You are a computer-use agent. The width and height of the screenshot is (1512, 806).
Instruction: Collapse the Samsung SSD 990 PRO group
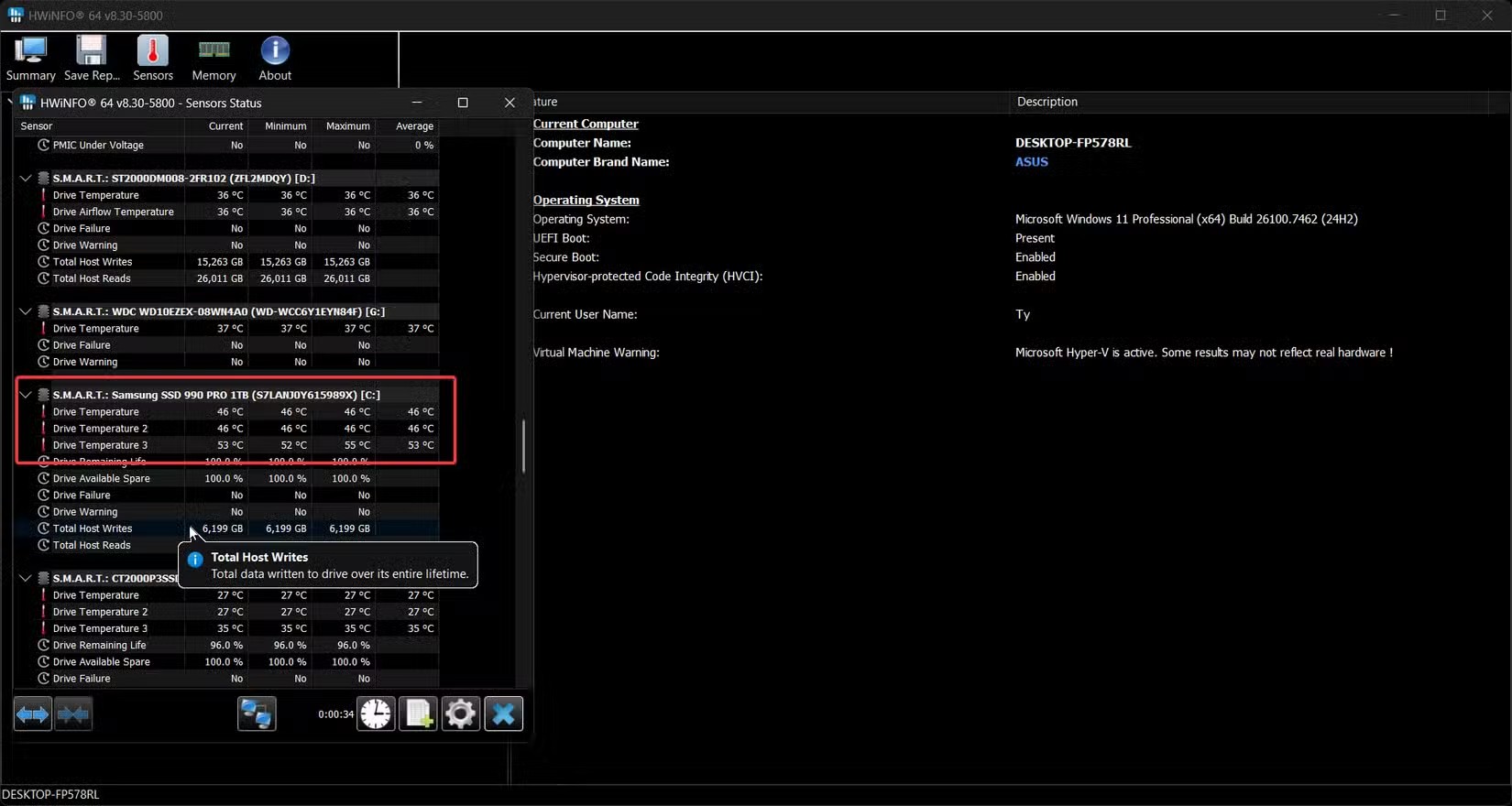(x=26, y=395)
